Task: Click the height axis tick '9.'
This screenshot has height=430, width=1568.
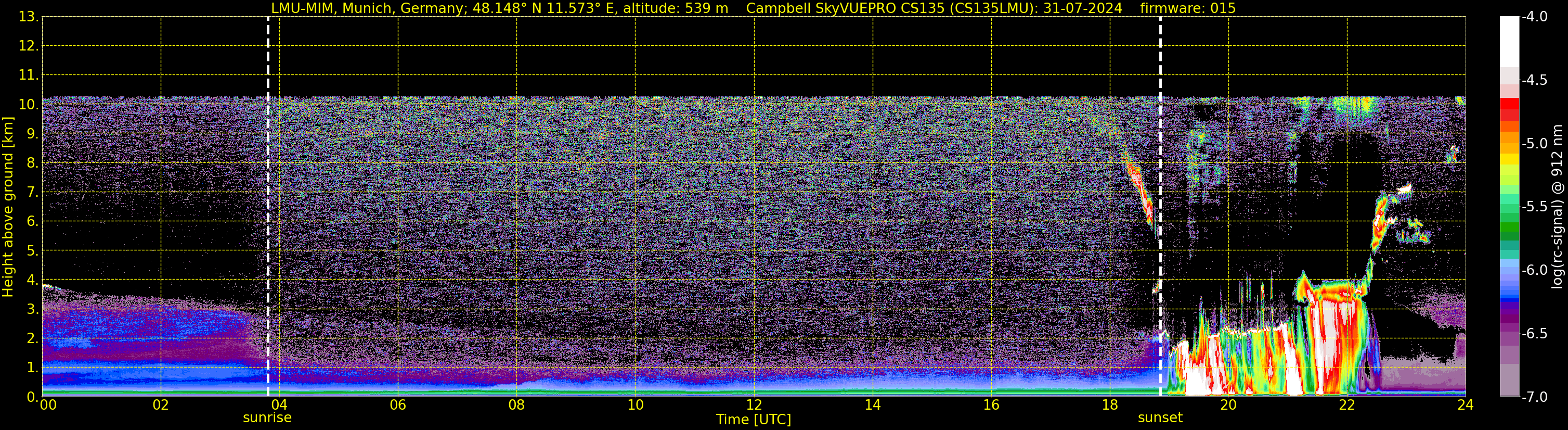Action: [x=32, y=134]
